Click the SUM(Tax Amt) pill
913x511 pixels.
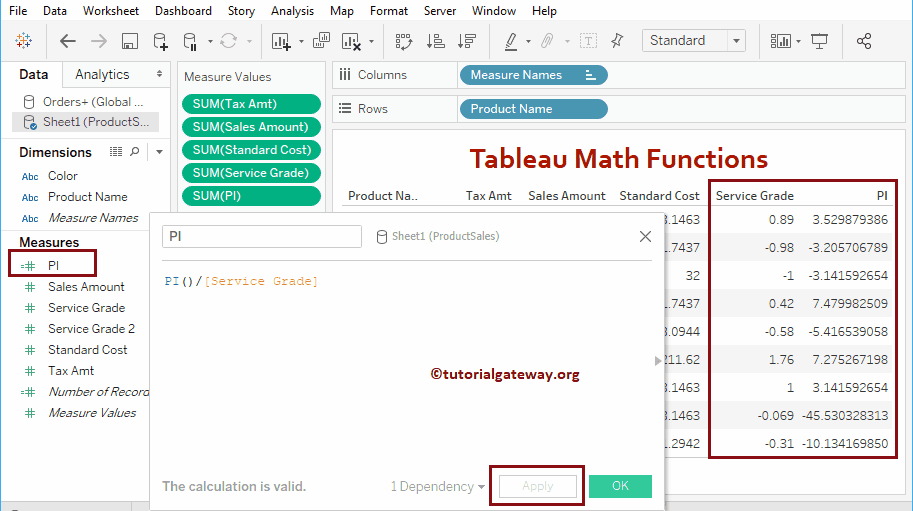point(252,104)
